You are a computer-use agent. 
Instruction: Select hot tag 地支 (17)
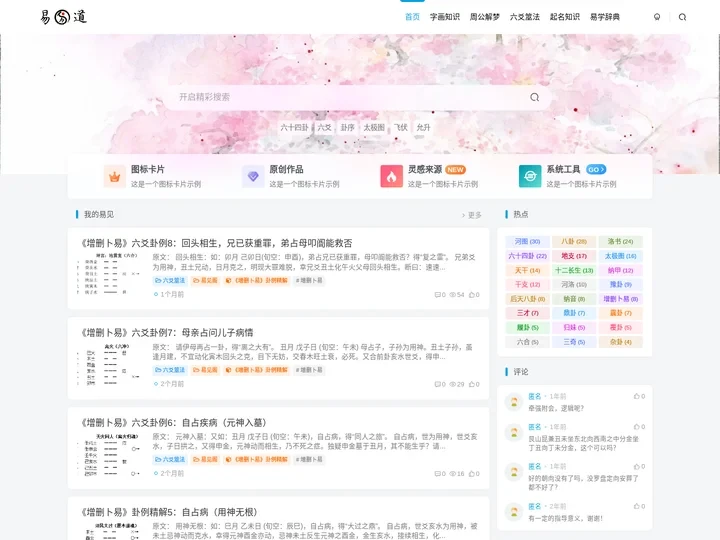(x=574, y=256)
